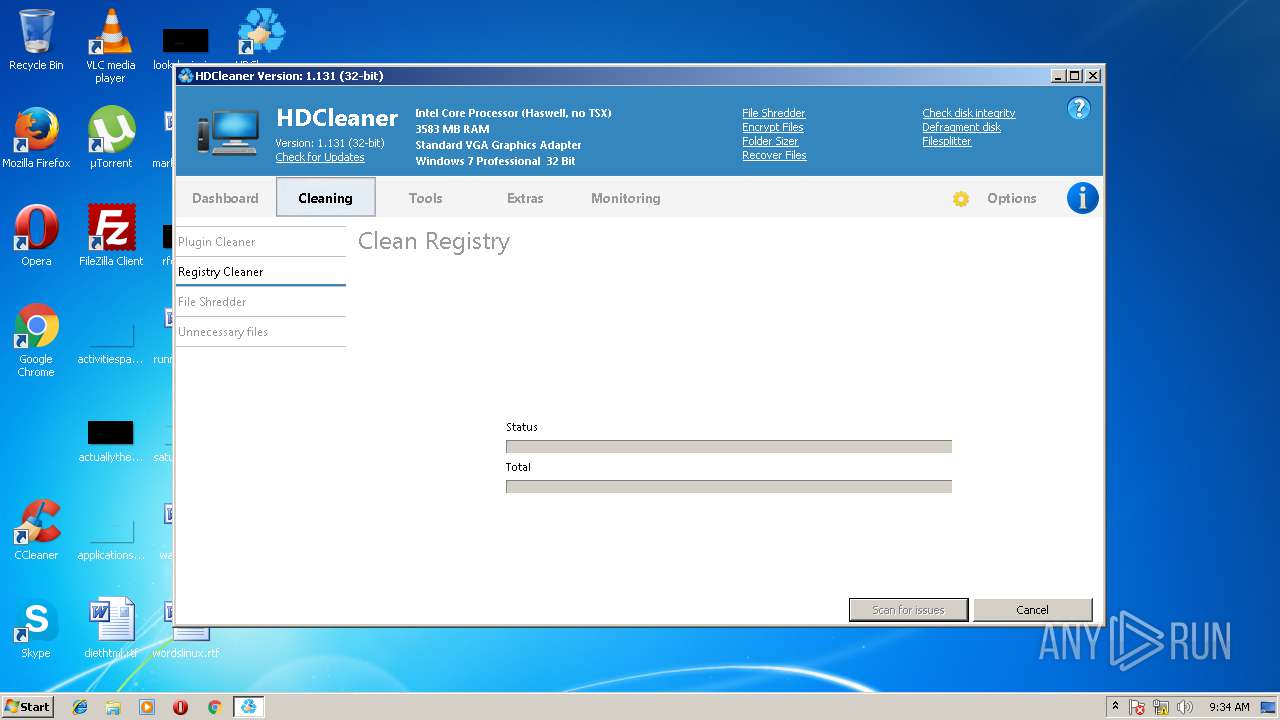Open Recycle Bin on desktop
Viewport: 1280px width, 720px height.
coord(36,40)
